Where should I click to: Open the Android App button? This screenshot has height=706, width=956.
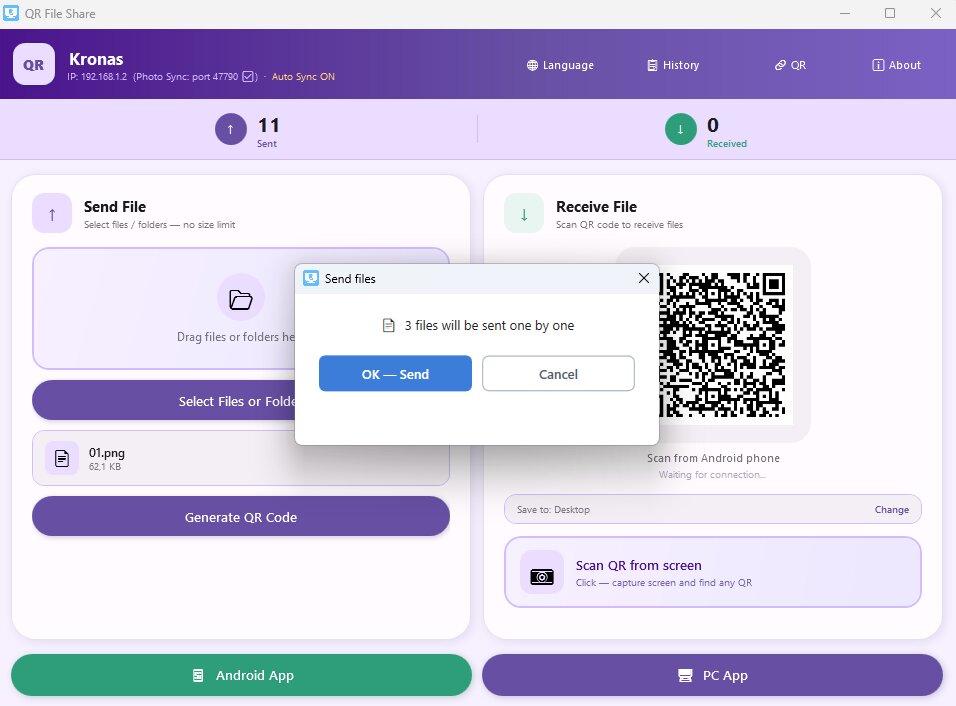pos(241,675)
